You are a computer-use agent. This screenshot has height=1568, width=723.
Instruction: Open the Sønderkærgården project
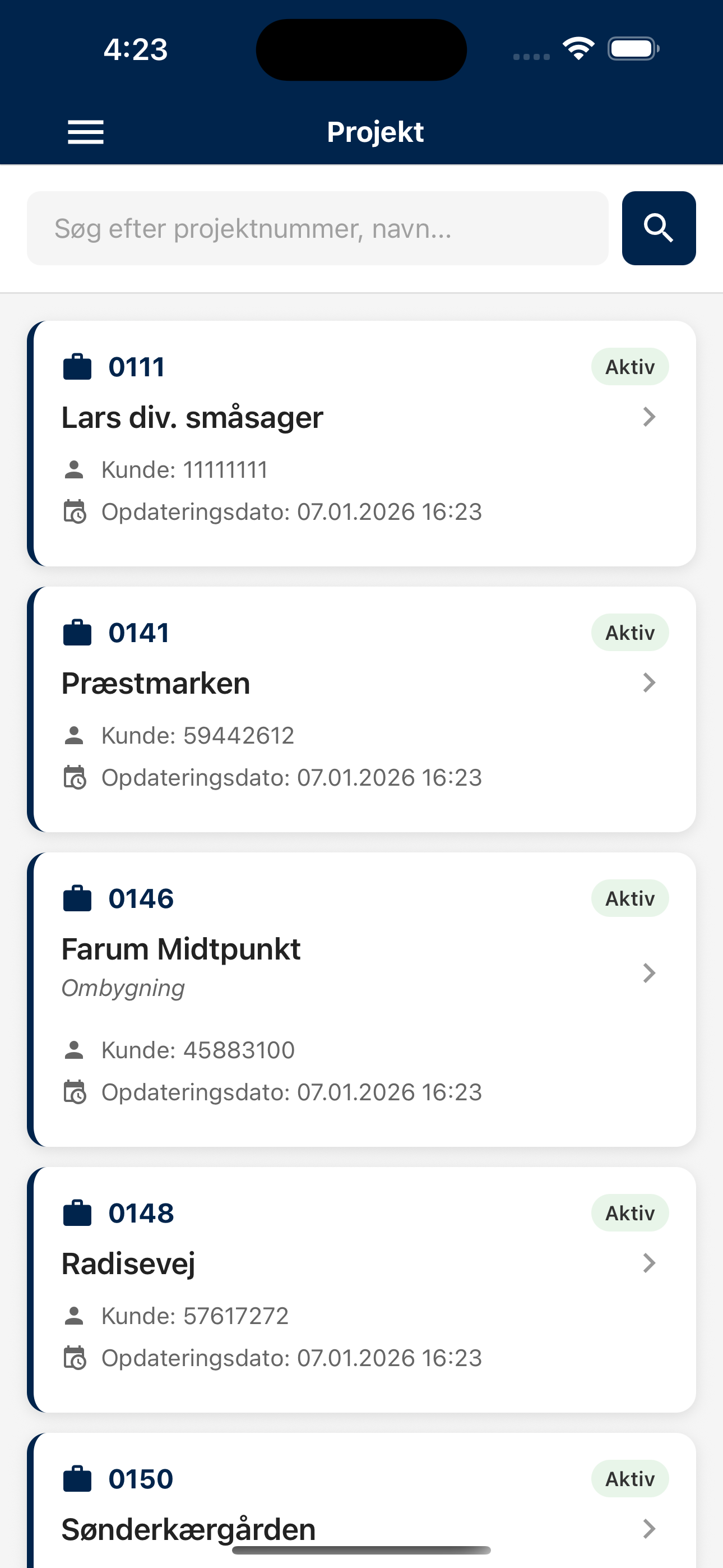pos(189,1528)
